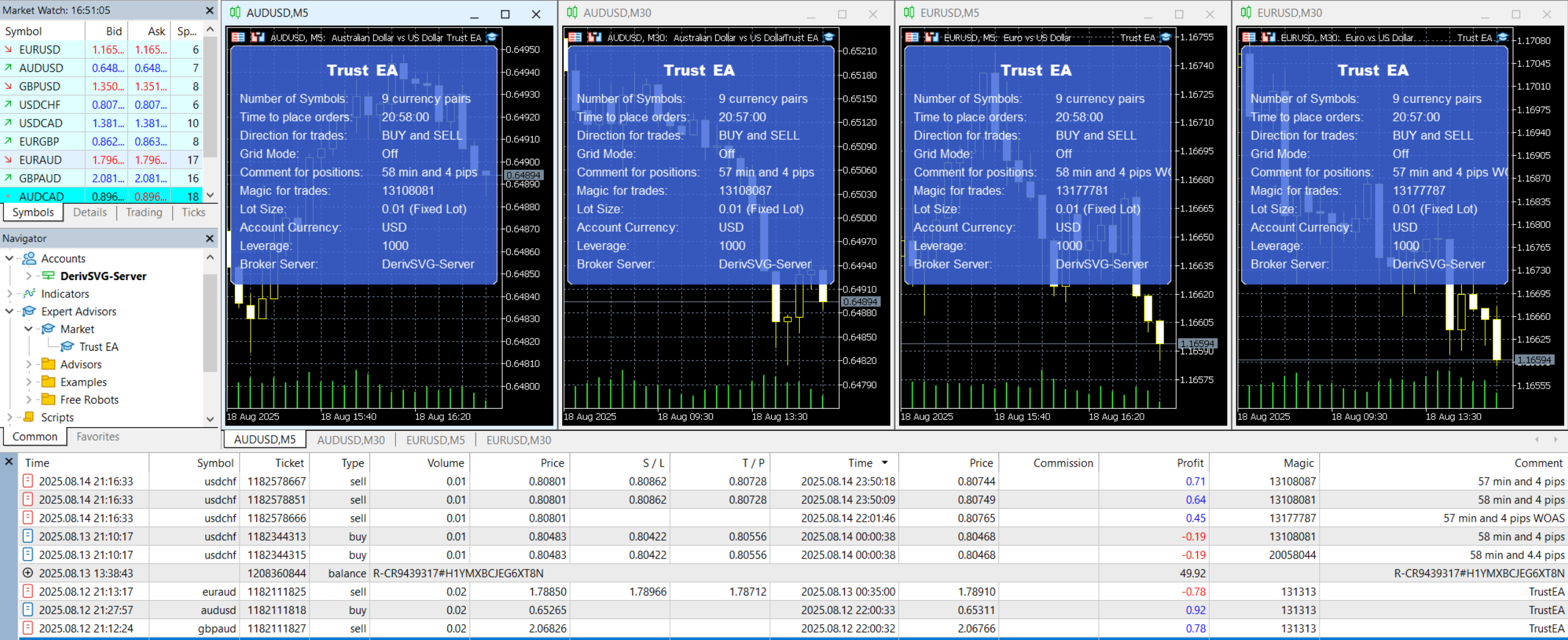Click the red-blue table icon on AUDUSD,M30 chart
1568x640 pixels.
point(576,37)
